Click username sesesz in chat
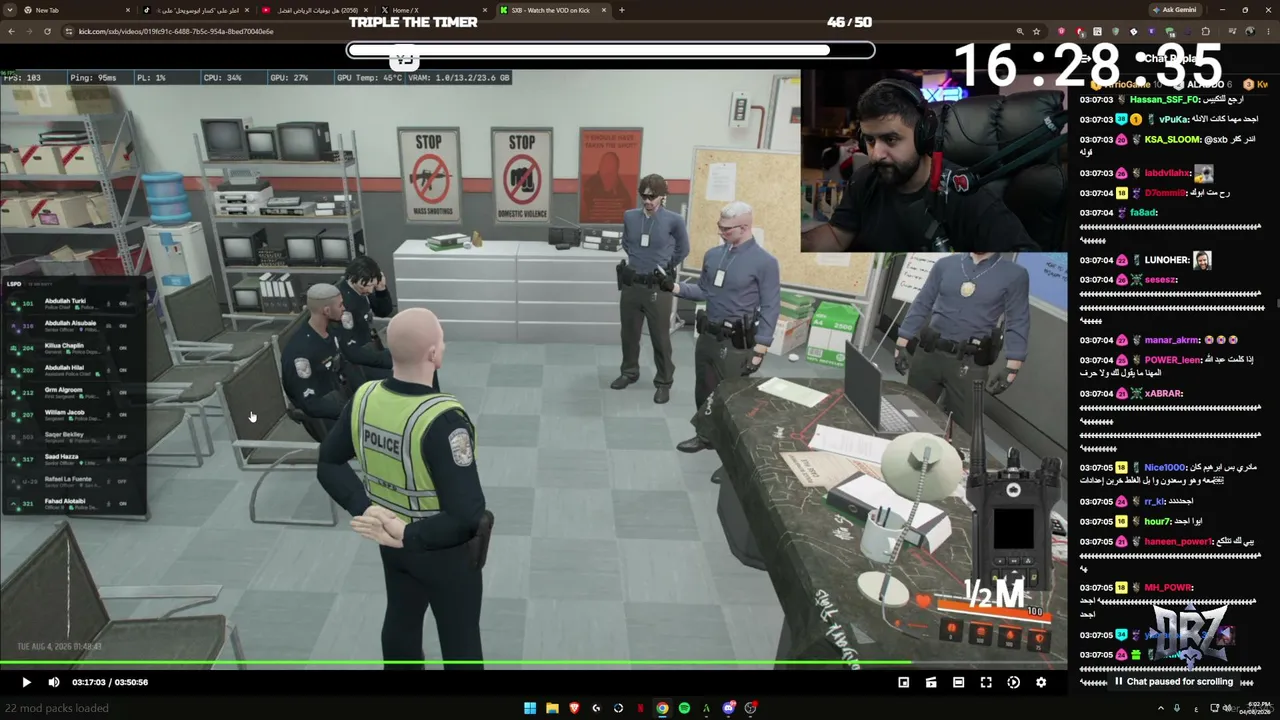 click(x=1162, y=280)
